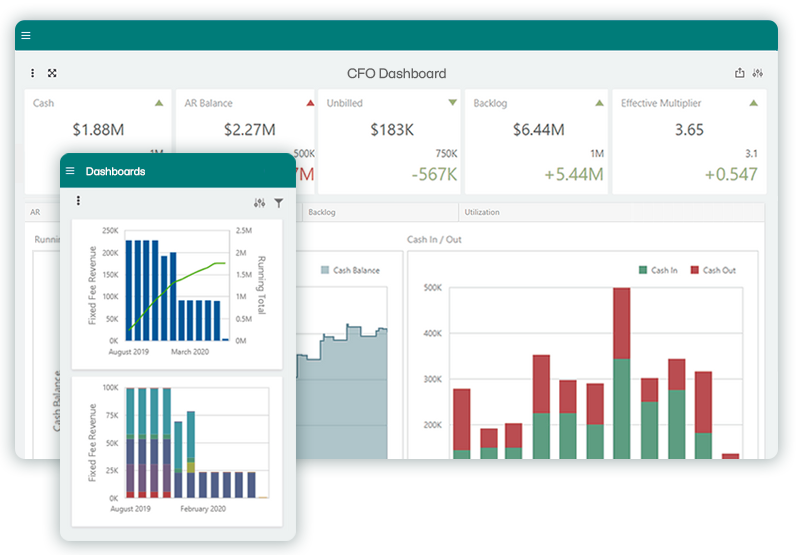Open parameters sliders icon in Dashboards panel
This screenshot has width=800, height=555.
pyautogui.click(x=260, y=203)
